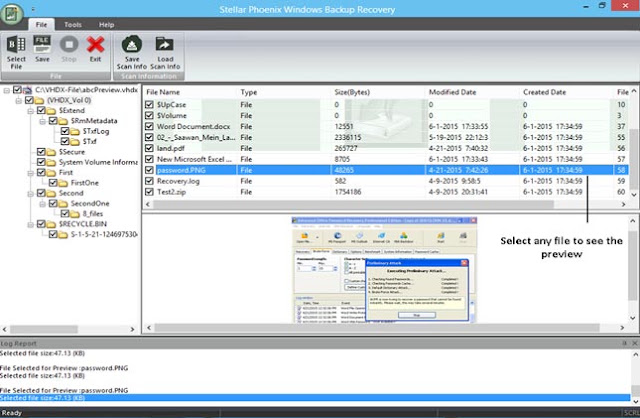Click the 12551 size cell

tap(344, 127)
